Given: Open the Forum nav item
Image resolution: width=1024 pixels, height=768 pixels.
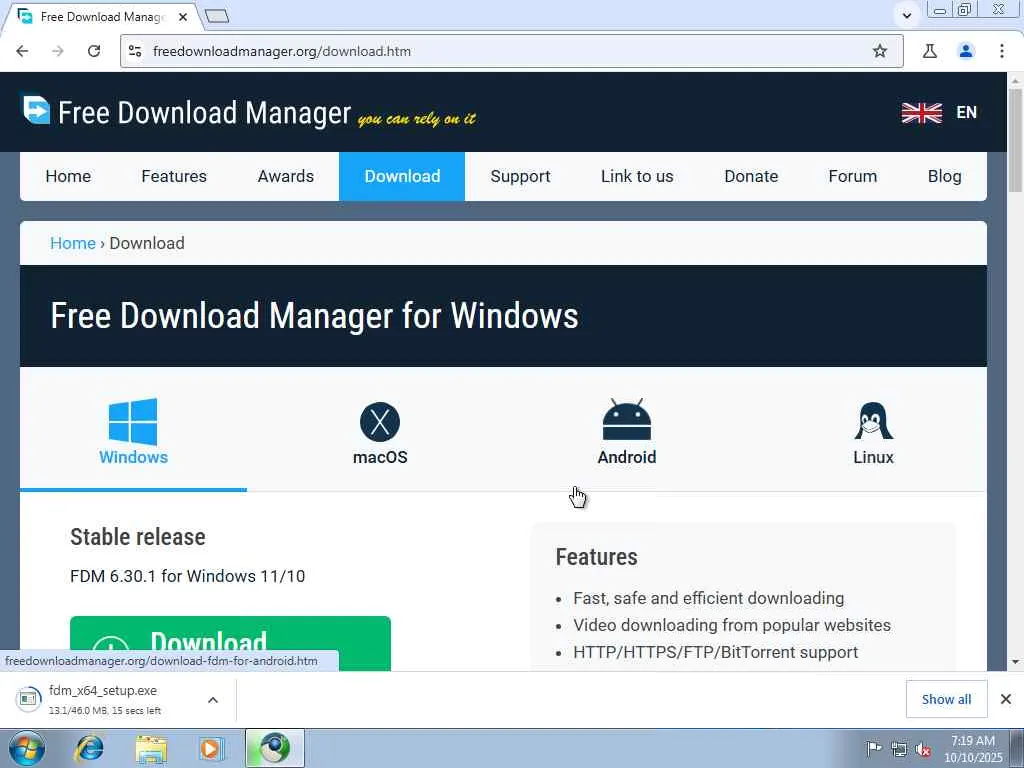Looking at the screenshot, I should tap(852, 176).
